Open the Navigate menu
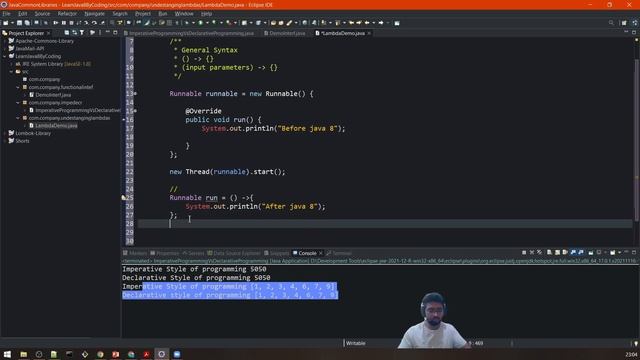Image resolution: width=640 pixels, height=360 pixels. (x=95, y=13)
